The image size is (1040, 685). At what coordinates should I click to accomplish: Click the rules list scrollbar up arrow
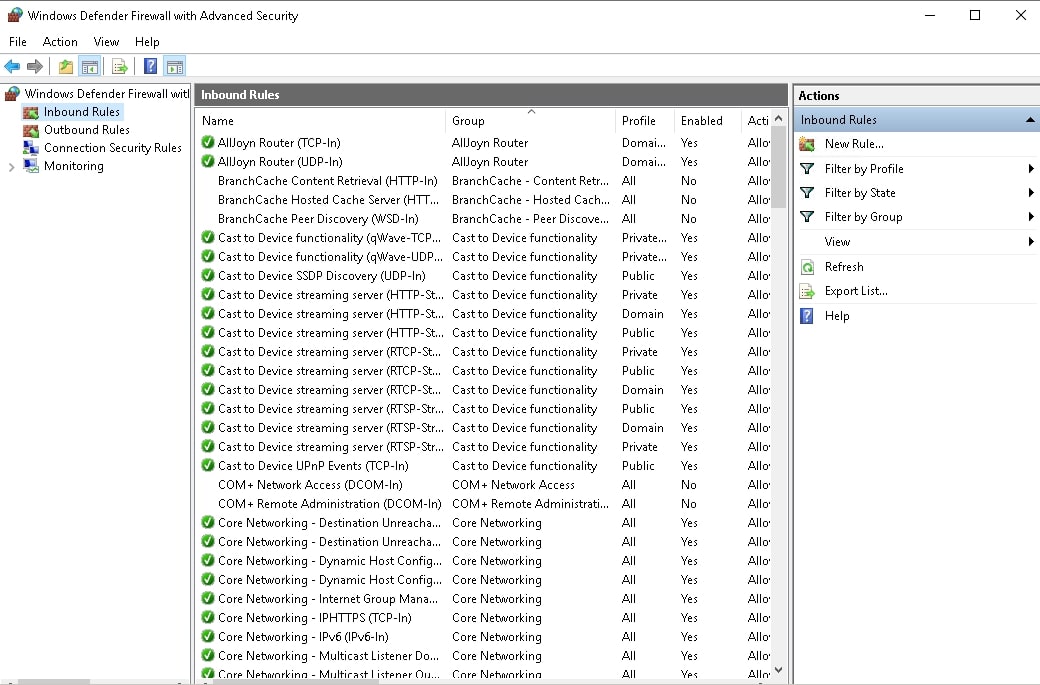tap(779, 119)
